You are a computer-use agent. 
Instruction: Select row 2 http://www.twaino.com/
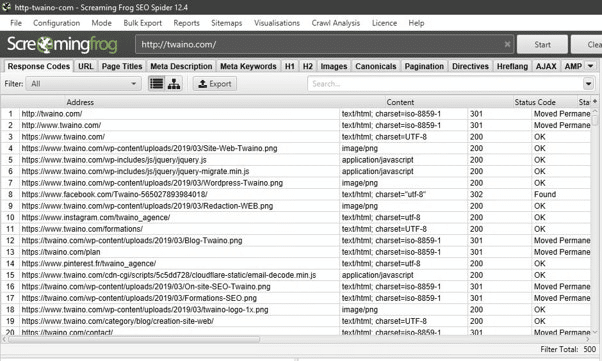(x=296, y=125)
